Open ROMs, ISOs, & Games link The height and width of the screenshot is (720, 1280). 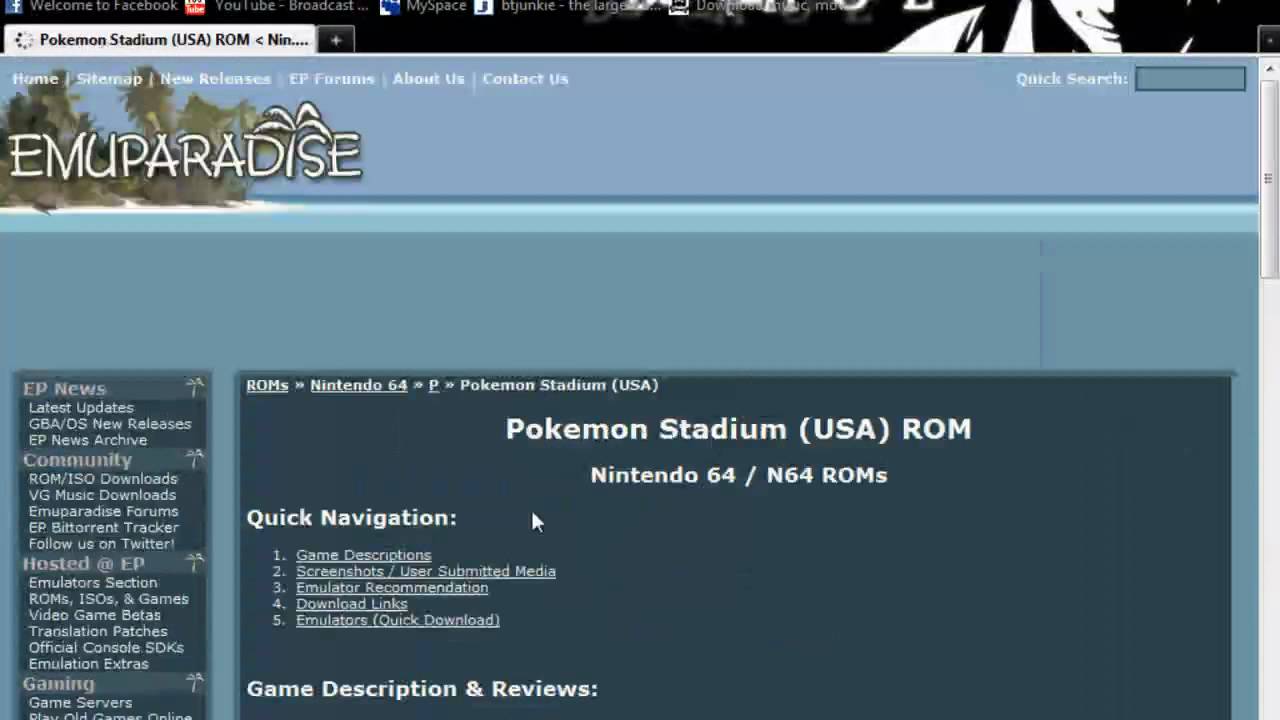108,599
